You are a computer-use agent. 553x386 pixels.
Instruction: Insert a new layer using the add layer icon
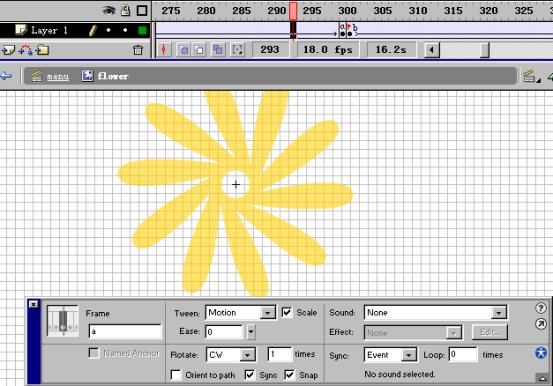coord(8,50)
